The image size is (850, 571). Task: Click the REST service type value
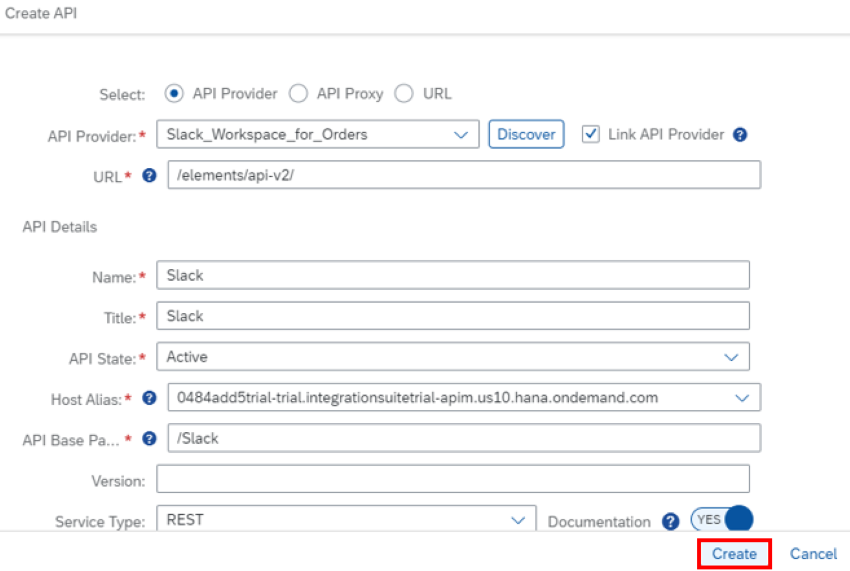point(185,519)
